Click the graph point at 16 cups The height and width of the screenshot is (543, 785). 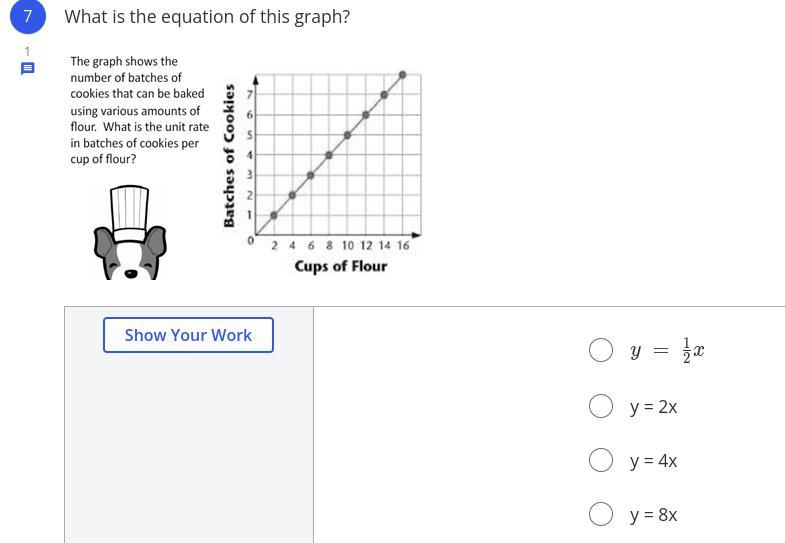click(403, 75)
